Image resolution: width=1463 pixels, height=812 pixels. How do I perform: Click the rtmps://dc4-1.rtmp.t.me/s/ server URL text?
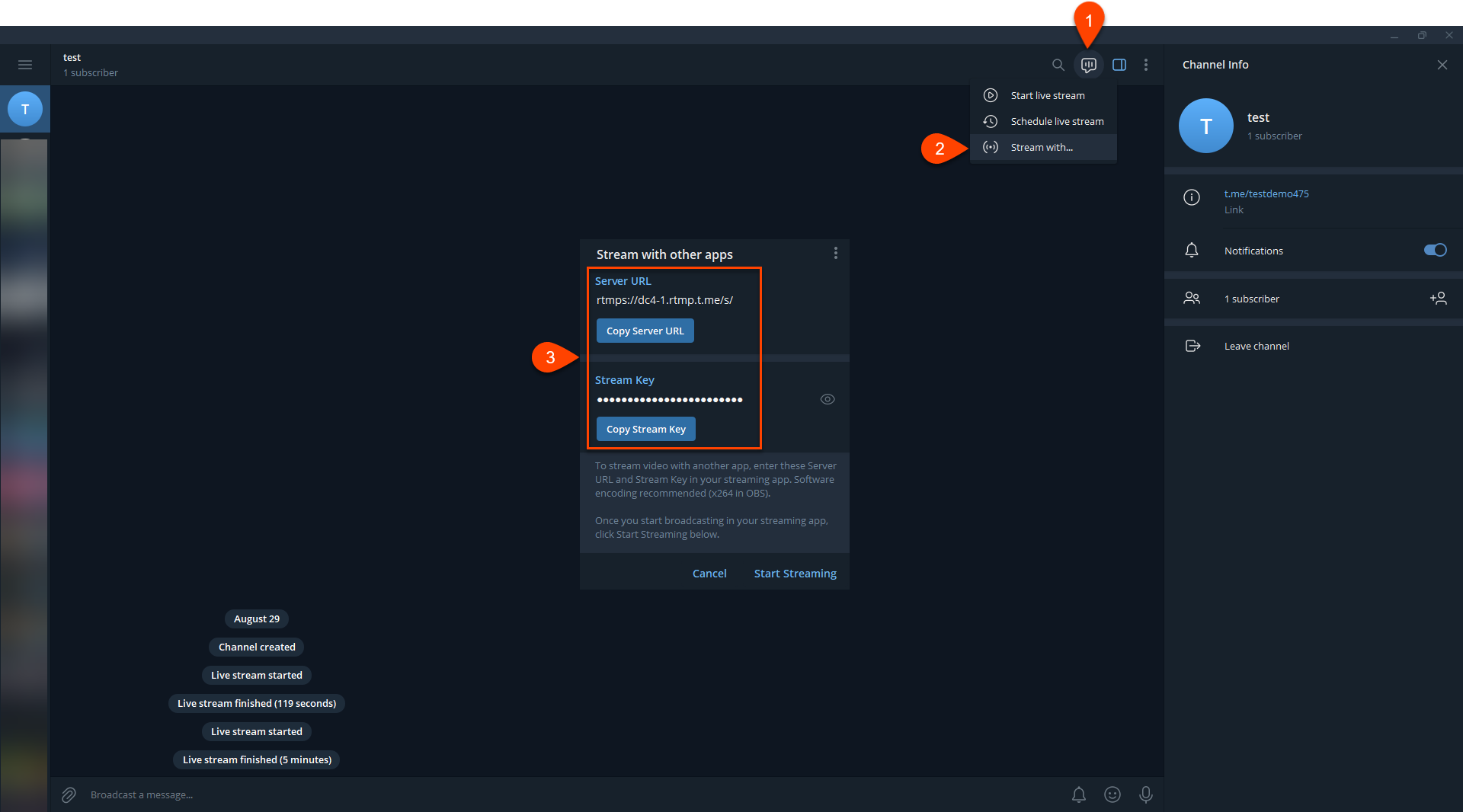pos(664,299)
